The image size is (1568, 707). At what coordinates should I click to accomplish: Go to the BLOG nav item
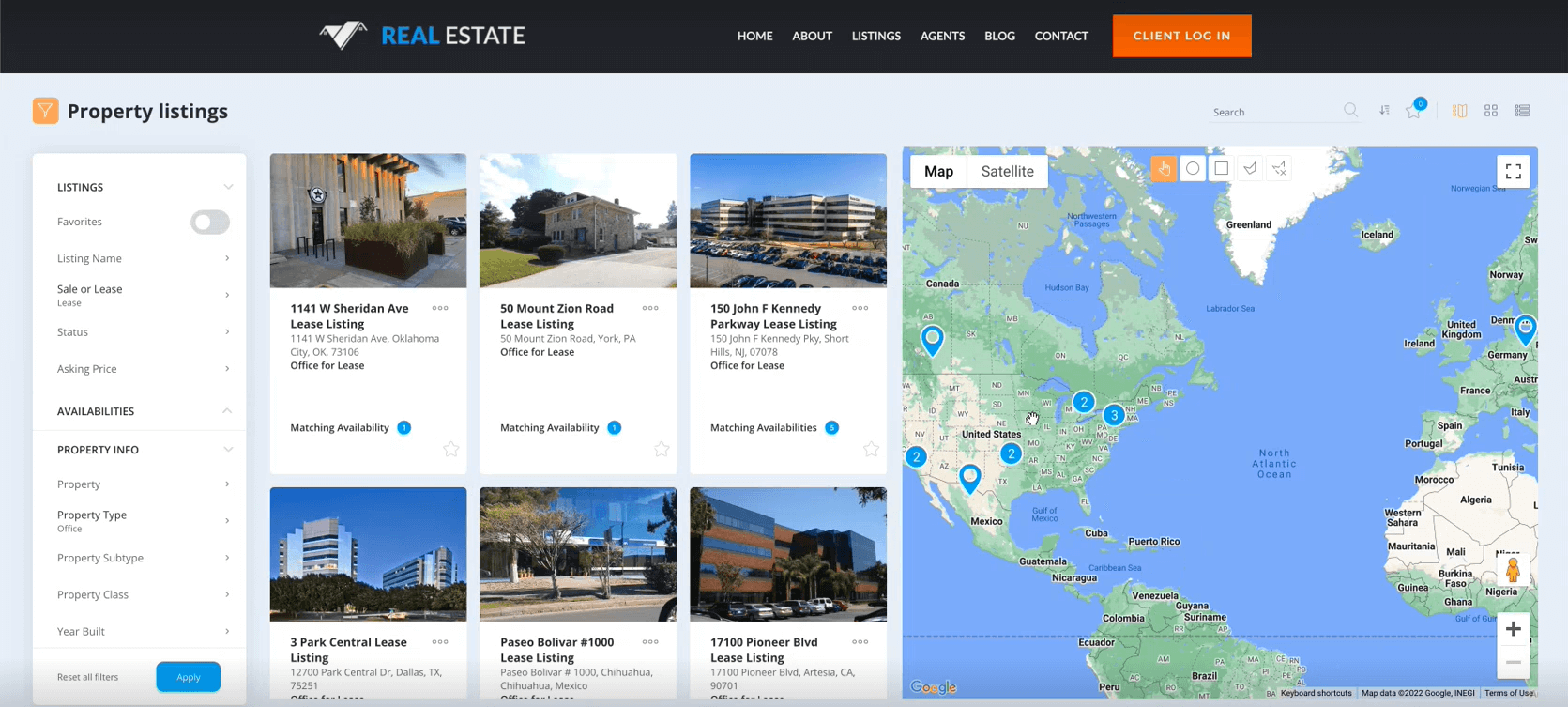[x=999, y=36]
